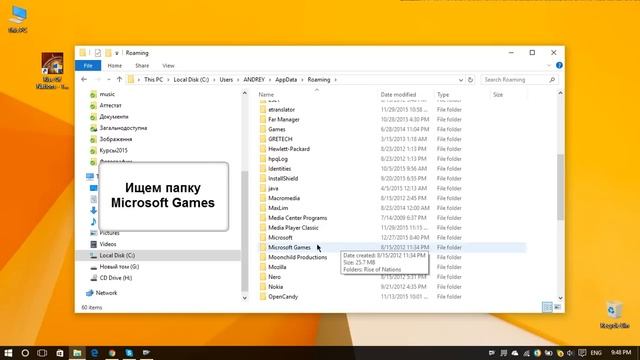Select the Microsoft Games folder
The width and height of the screenshot is (640, 360).
click(x=289, y=247)
